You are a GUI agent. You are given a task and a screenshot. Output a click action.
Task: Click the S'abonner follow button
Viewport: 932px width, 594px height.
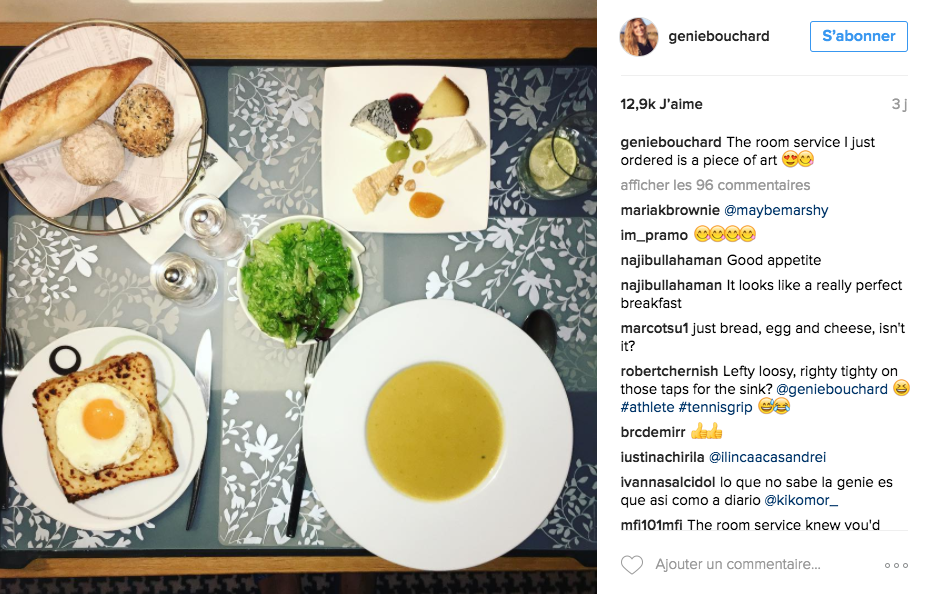[x=858, y=36]
